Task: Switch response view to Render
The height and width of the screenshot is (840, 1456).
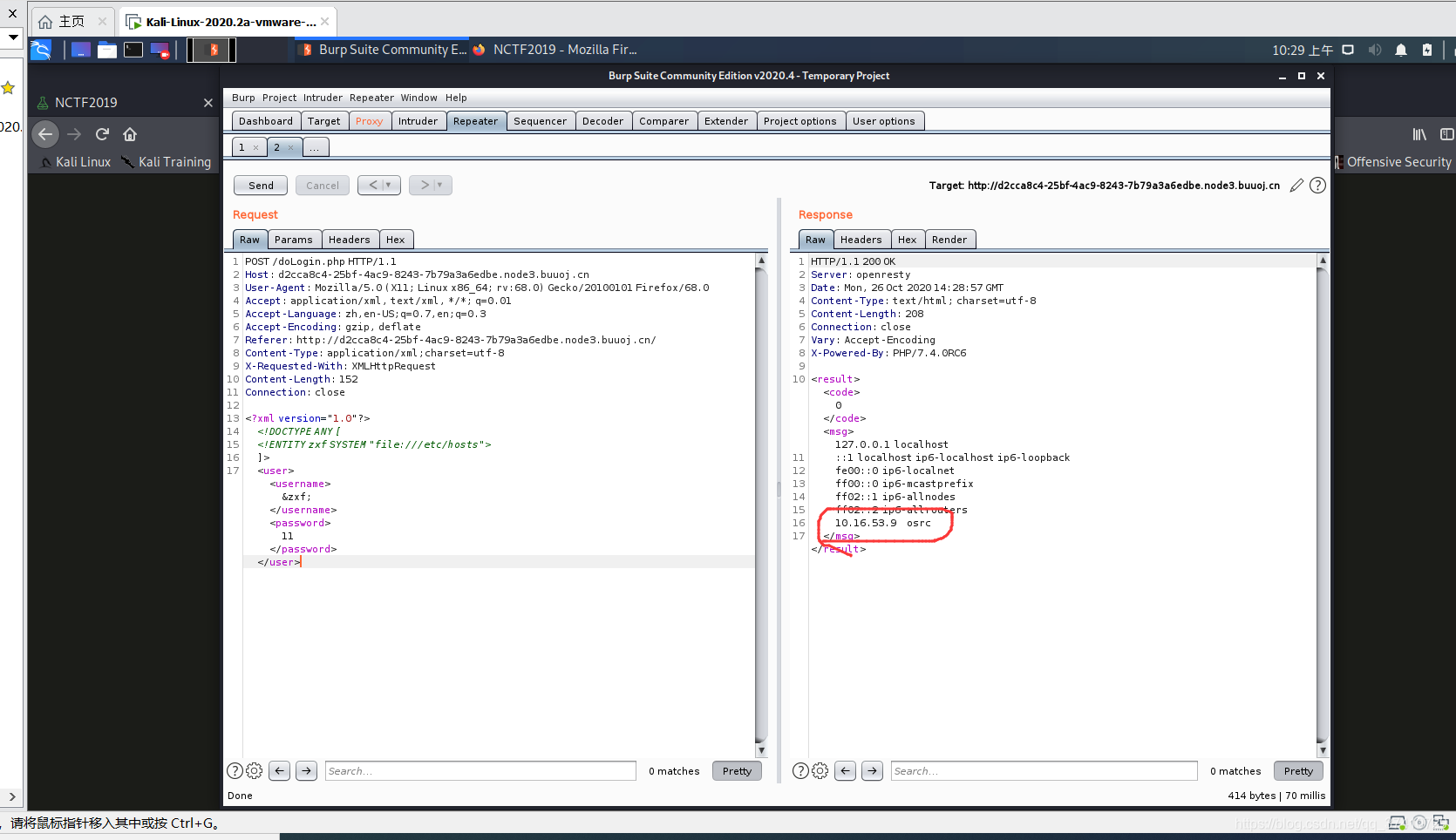Action: pos(949,240)
